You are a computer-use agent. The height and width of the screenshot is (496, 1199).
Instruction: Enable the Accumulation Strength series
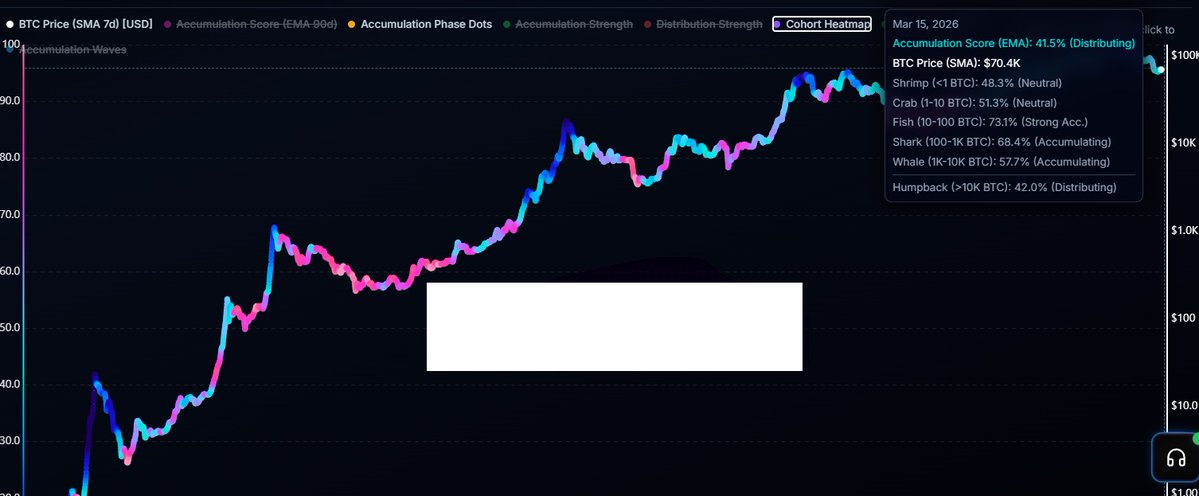coord(568,24)
